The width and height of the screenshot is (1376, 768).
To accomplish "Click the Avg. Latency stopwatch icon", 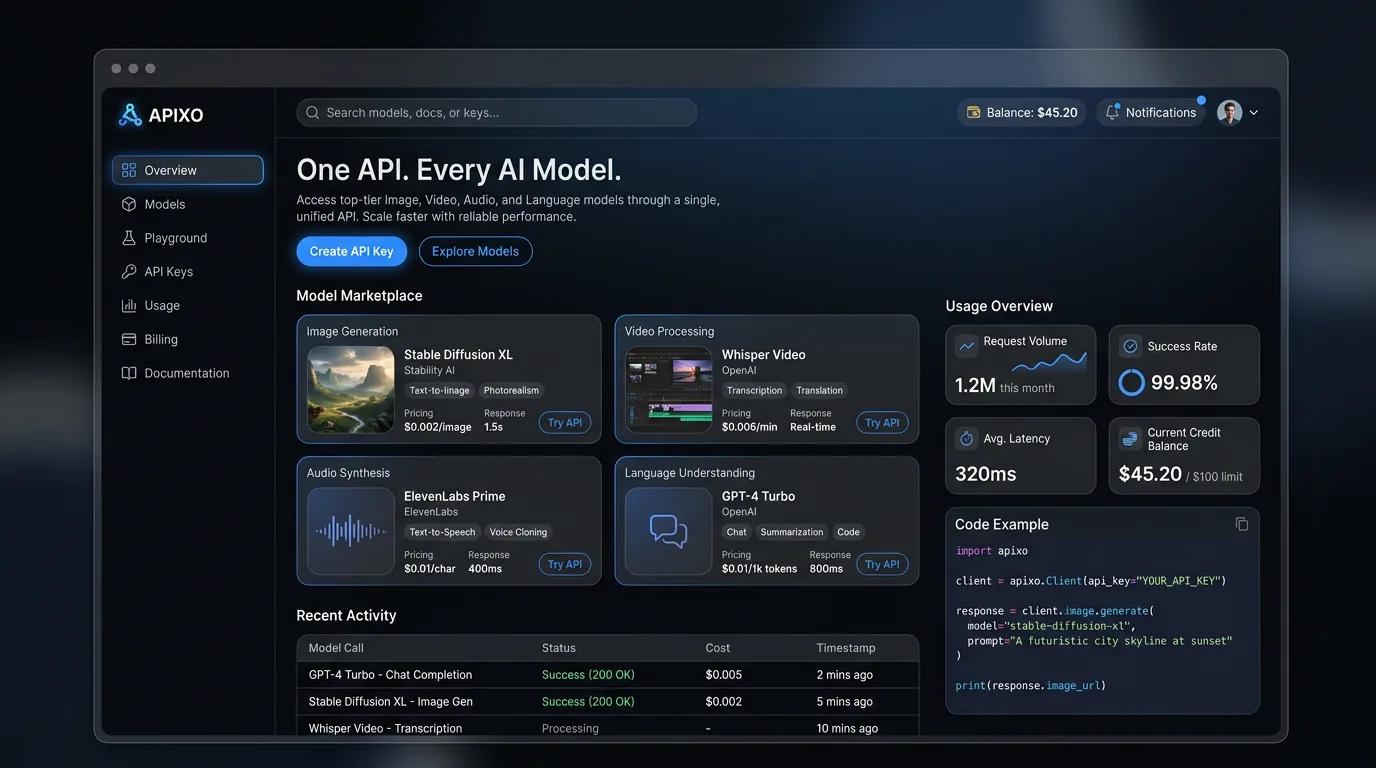I will point(966,438).
